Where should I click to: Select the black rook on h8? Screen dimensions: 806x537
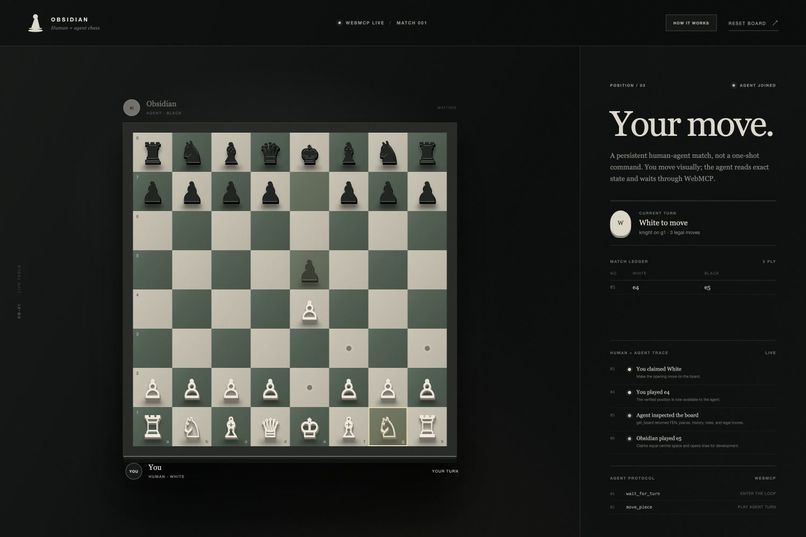(x=427, y=153)
